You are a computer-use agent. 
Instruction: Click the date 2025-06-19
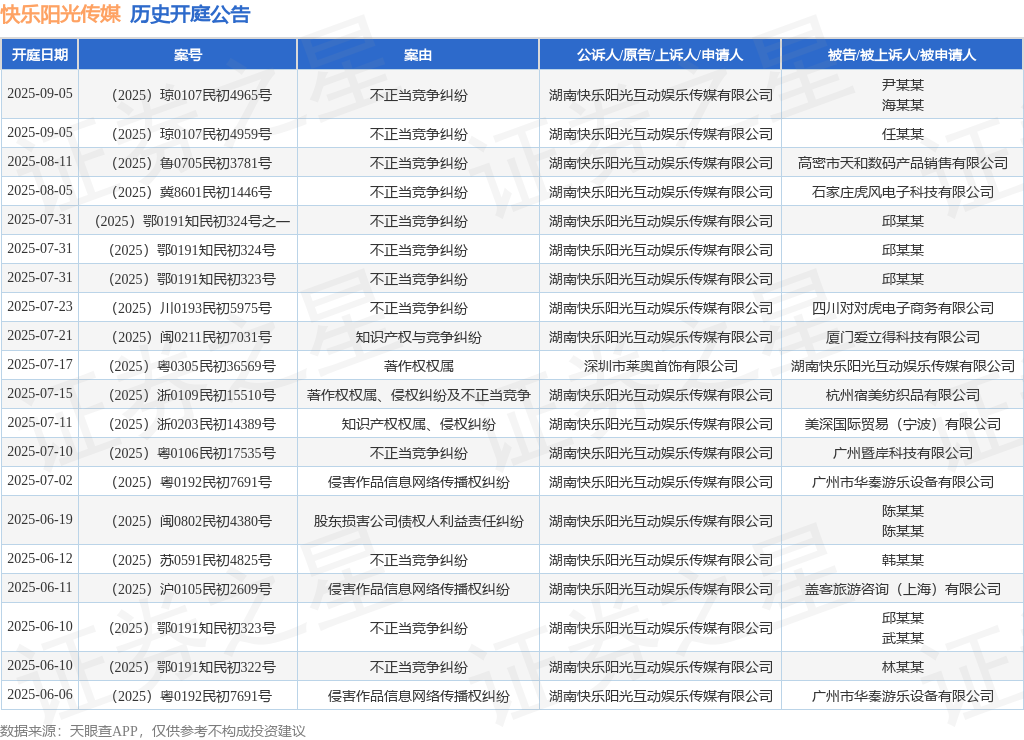pyautogui.click(x=40, y=519)
